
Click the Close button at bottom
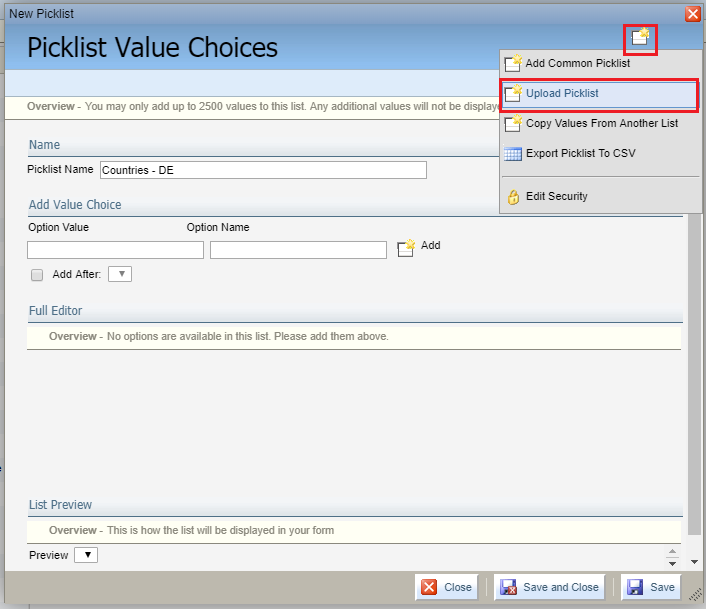click(x=447, y=587)
